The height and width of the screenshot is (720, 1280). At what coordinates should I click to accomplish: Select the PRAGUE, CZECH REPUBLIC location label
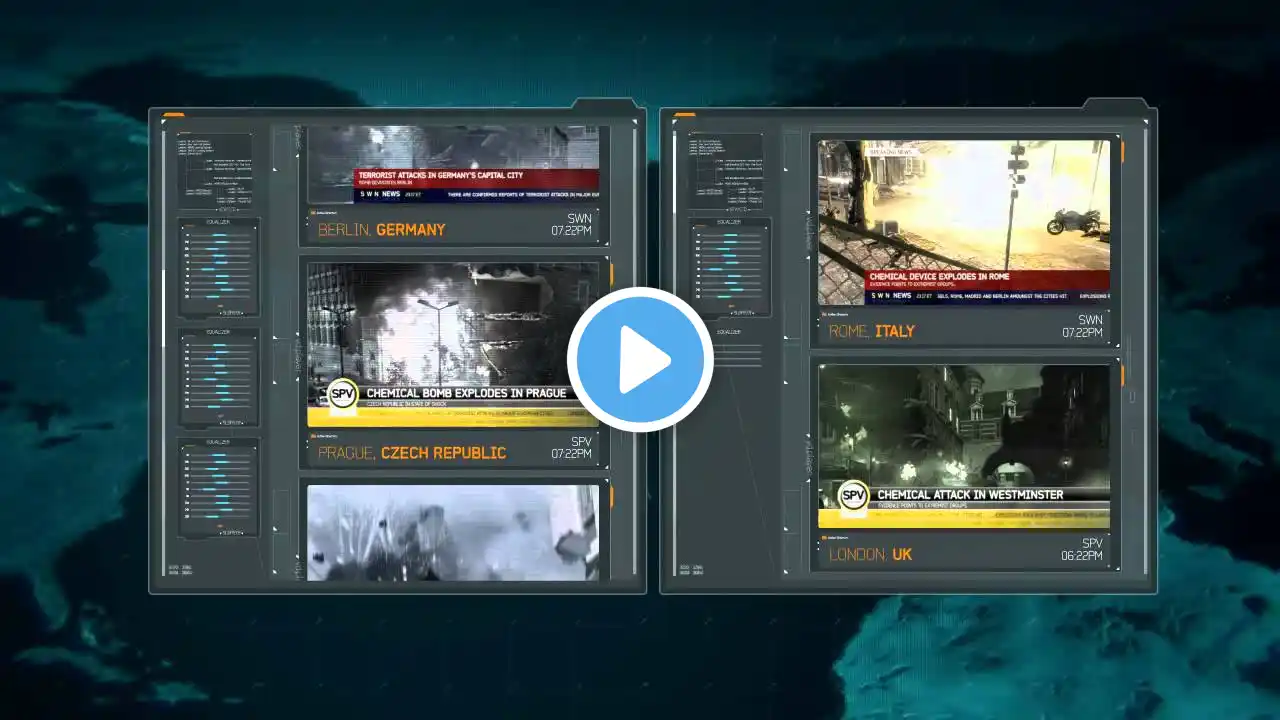click(412, 453)
